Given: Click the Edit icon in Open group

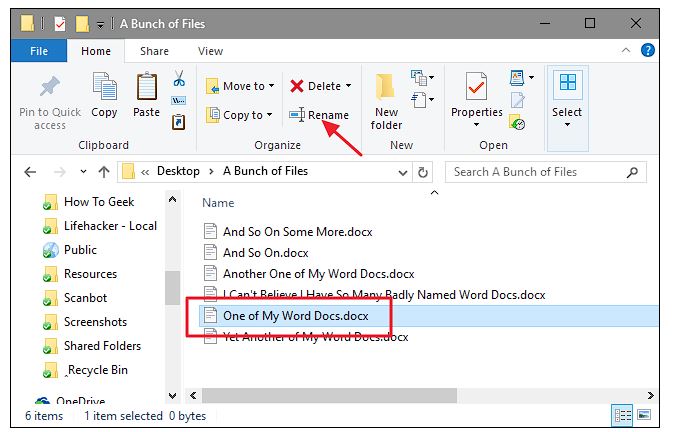Looking at the screenshot, I should (518, 100).
